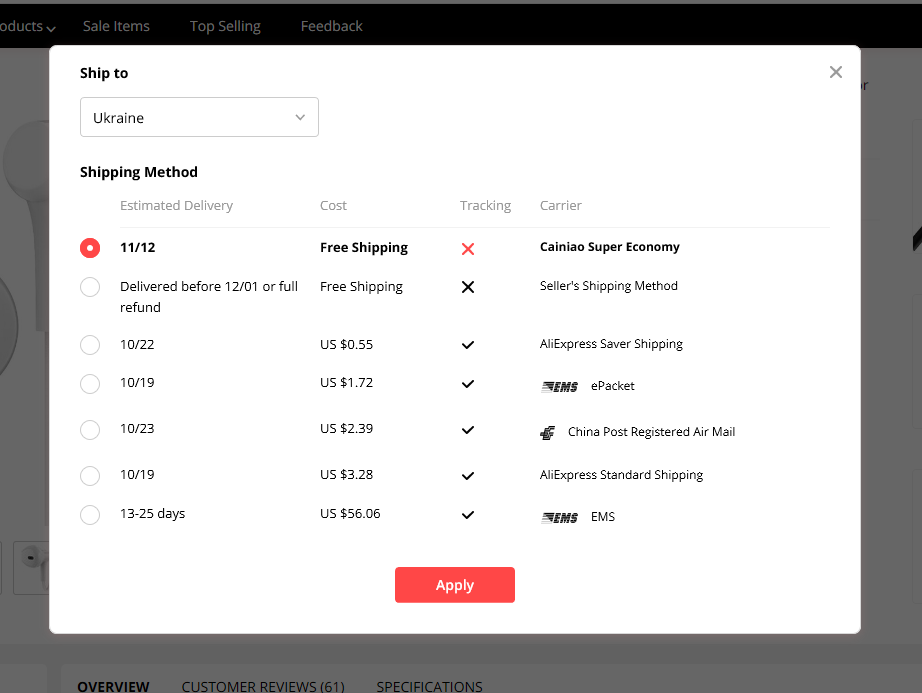
Task: Click the Ship to heading
Action: 104,73
